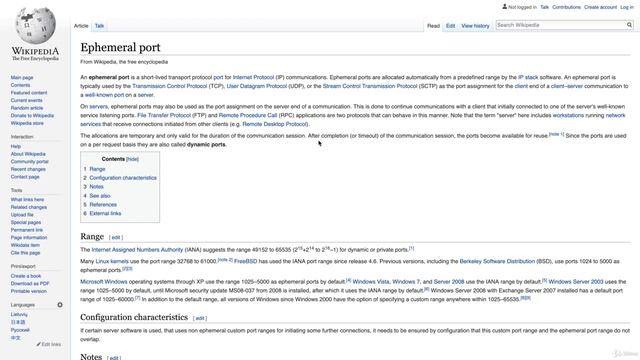Switch to the Article tab
This screenshot has height=360, width=640.
click(x=81, y=26)
